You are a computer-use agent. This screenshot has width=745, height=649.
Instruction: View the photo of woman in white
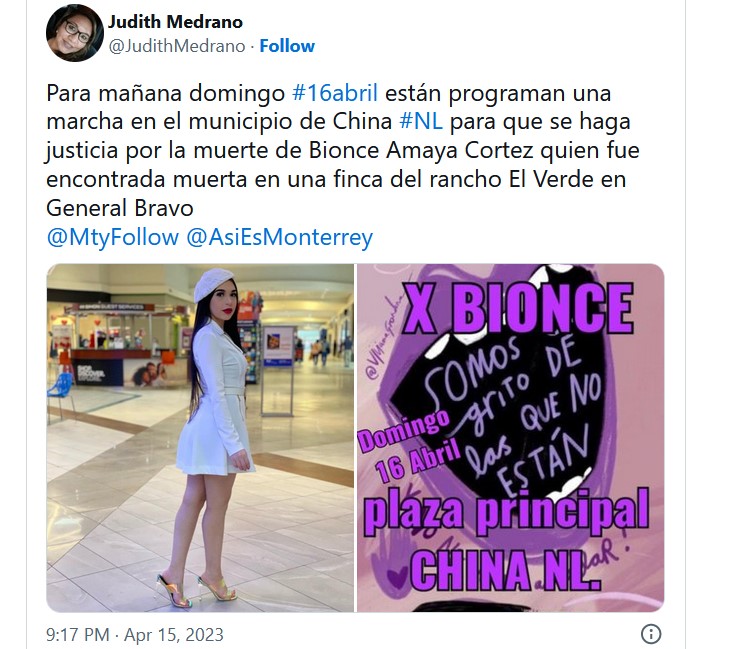200,438
